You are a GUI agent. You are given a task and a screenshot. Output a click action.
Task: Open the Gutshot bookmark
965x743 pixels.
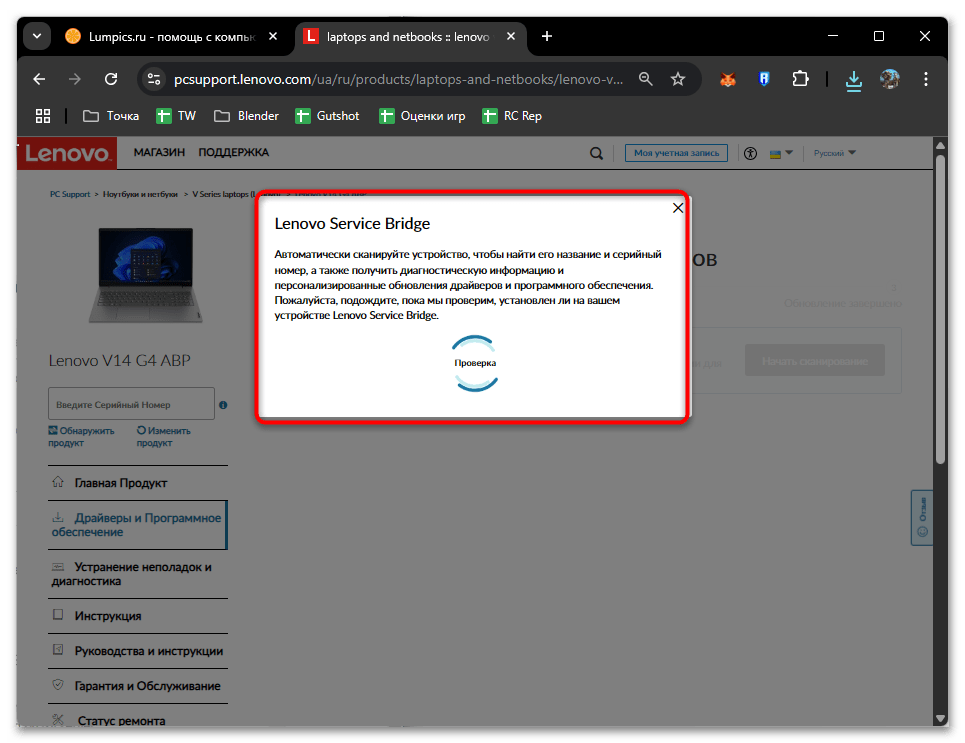pos(327,116)
